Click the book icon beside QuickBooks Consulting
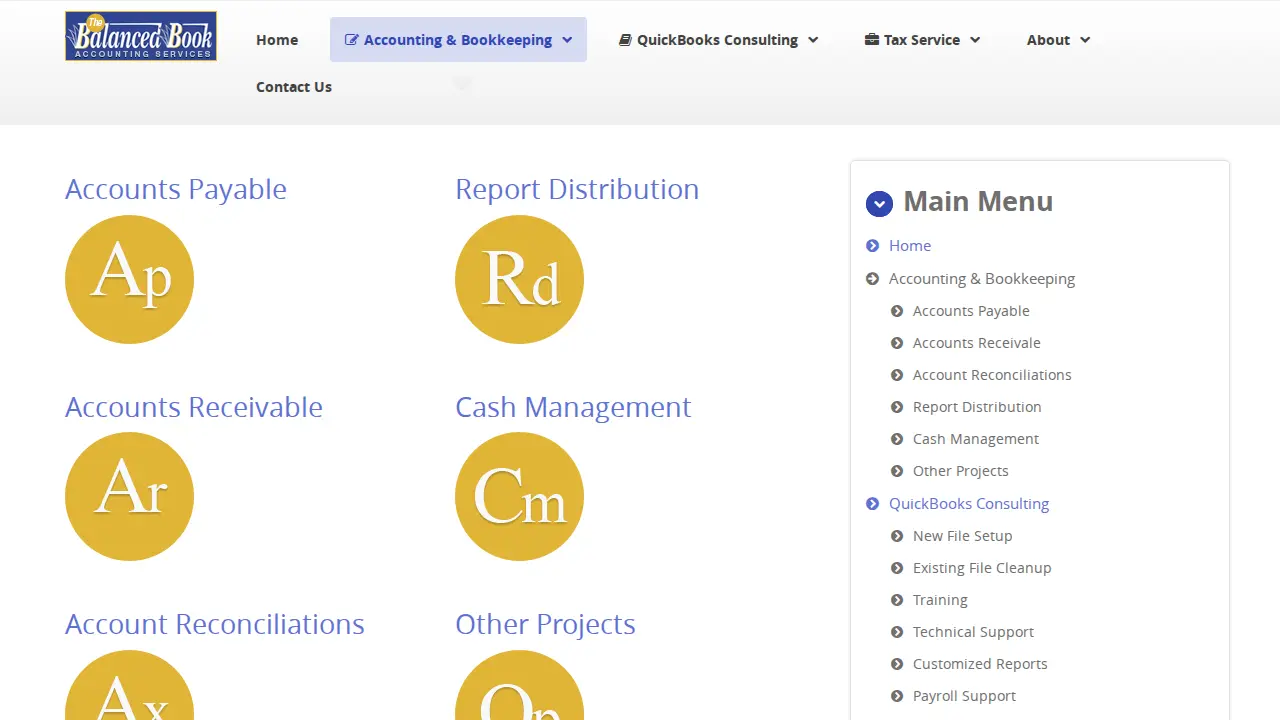 625,40
